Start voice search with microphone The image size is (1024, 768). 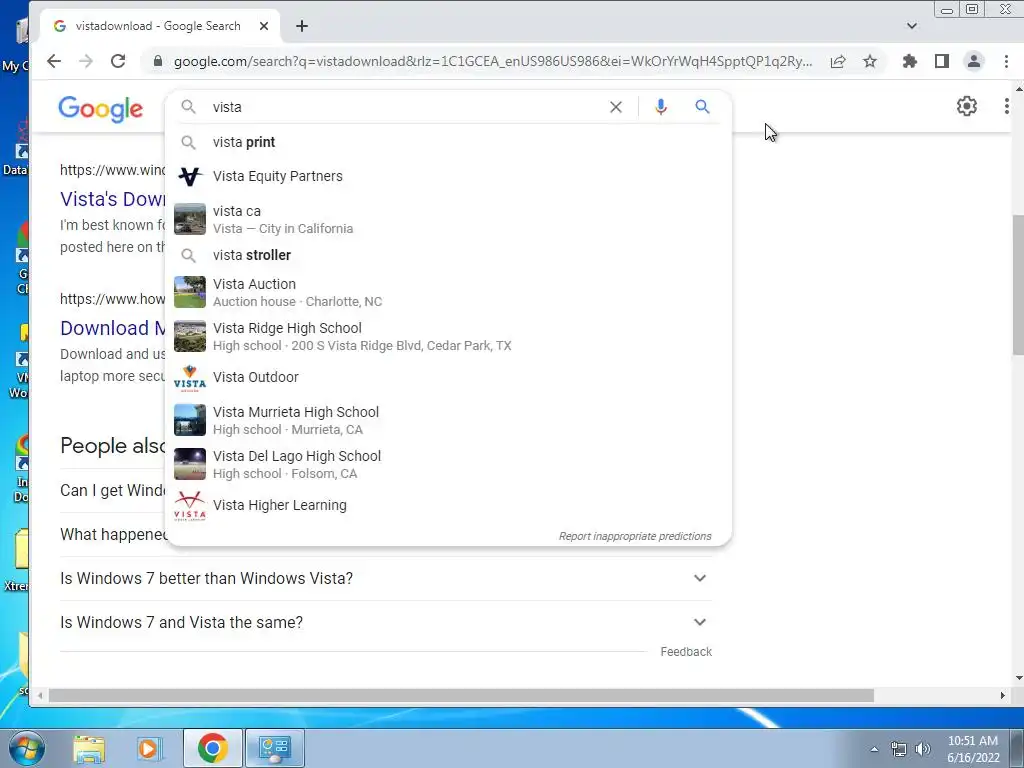pos(661,107)
